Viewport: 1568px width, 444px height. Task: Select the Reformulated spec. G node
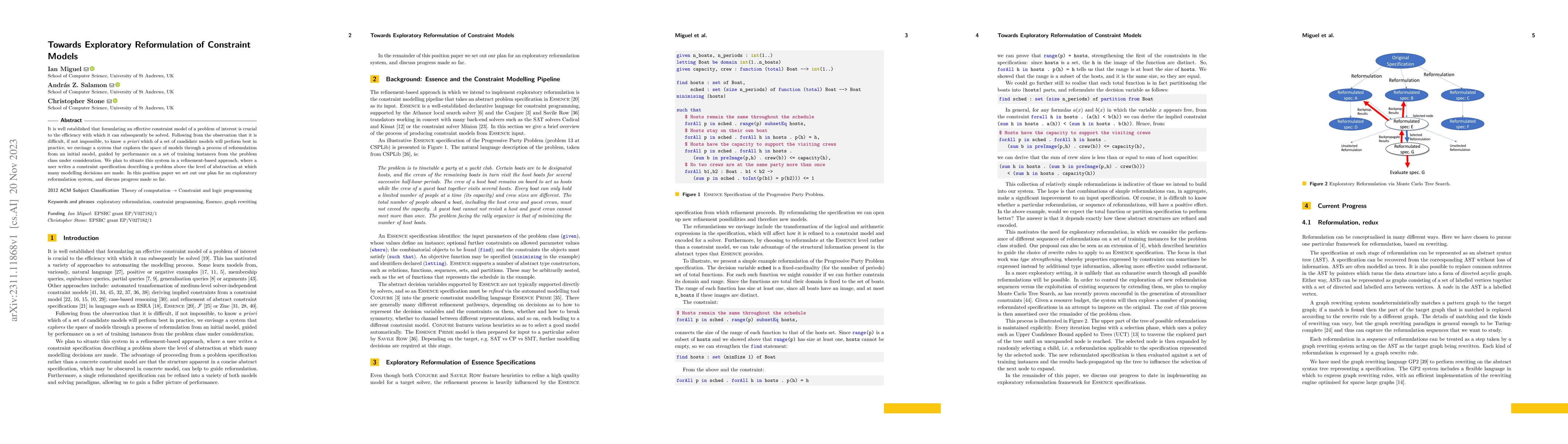point(1407,149)
